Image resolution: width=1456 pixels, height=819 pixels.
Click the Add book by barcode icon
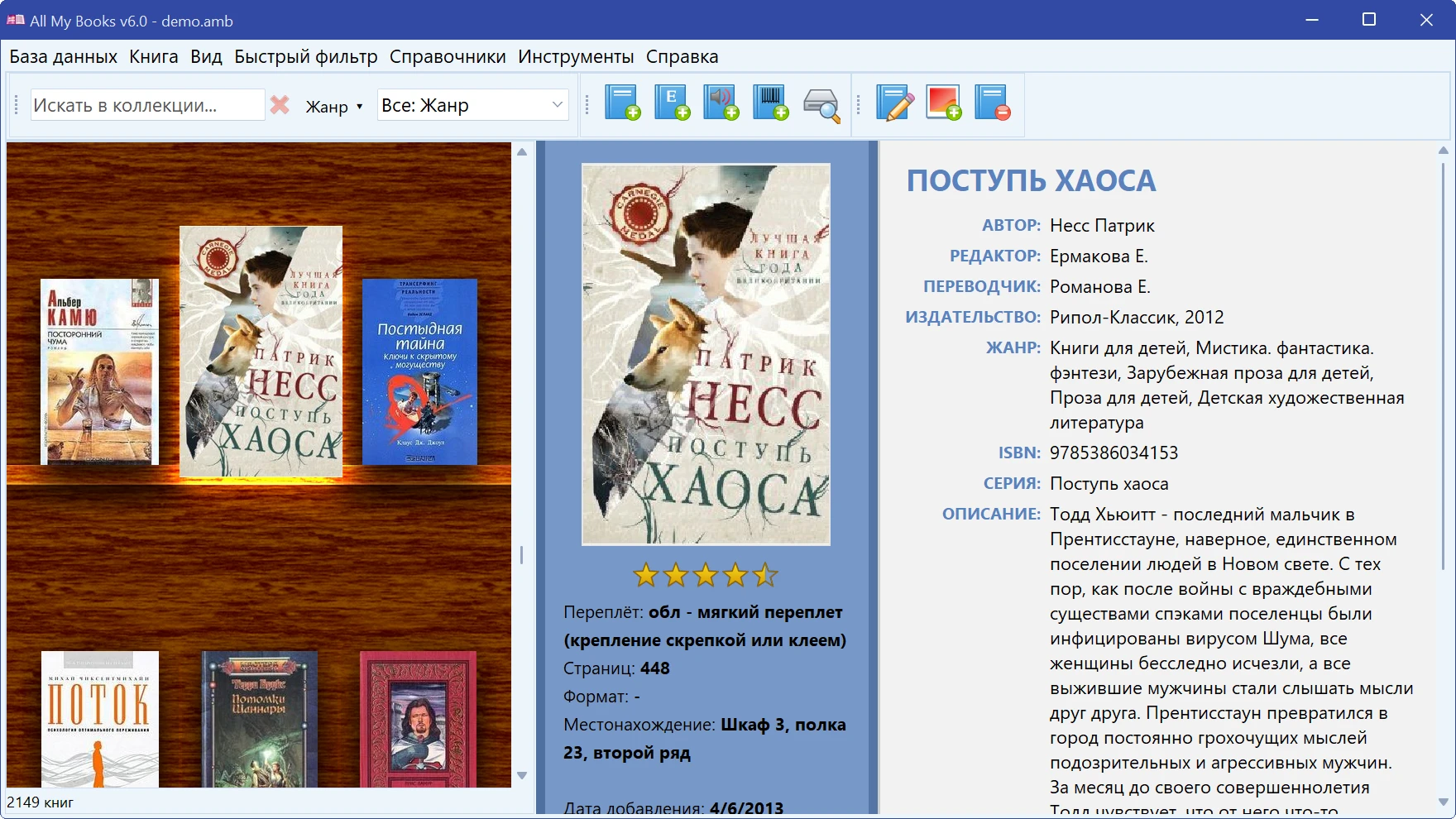click(771, 103)
